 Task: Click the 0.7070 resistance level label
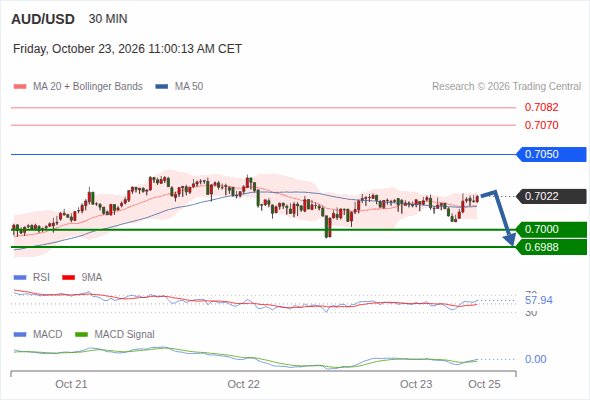pyautogui.click(x=541, y=125)
